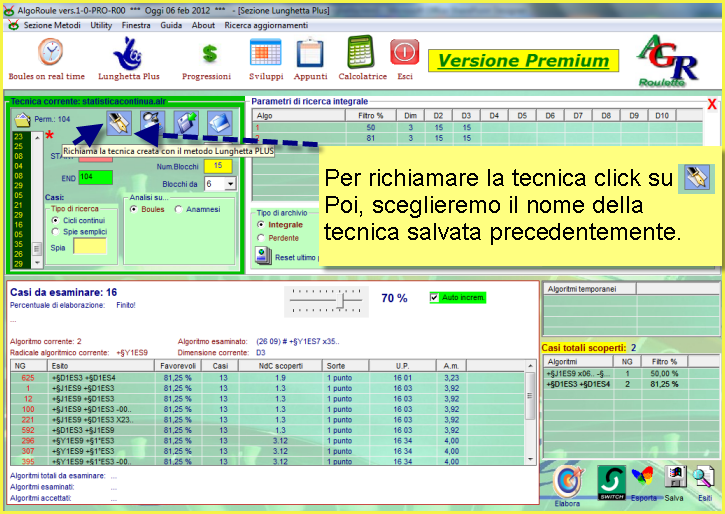Click the Filtro % header in parameters table
Image resolution: width=725 pixels, height=514 pixels.
point(371,116)
